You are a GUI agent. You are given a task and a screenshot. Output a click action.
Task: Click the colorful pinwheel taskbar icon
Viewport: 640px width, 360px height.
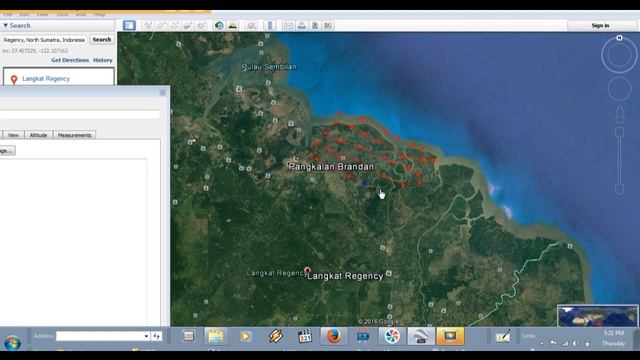(x=392, y=336)
